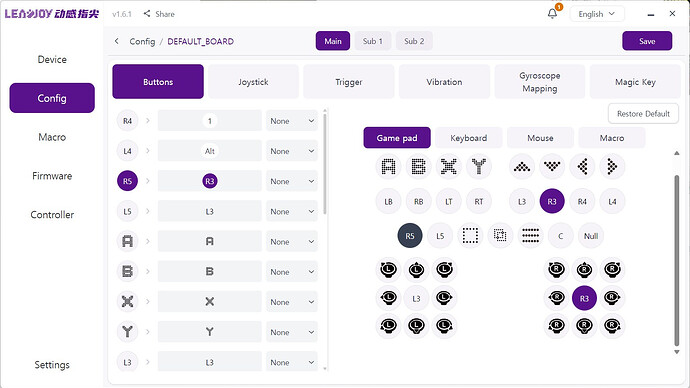Image resolution: width=690 pixels, height=388 pixels.
Task: Assign the RB bumper in the palette
Action: tap(418, 201)
